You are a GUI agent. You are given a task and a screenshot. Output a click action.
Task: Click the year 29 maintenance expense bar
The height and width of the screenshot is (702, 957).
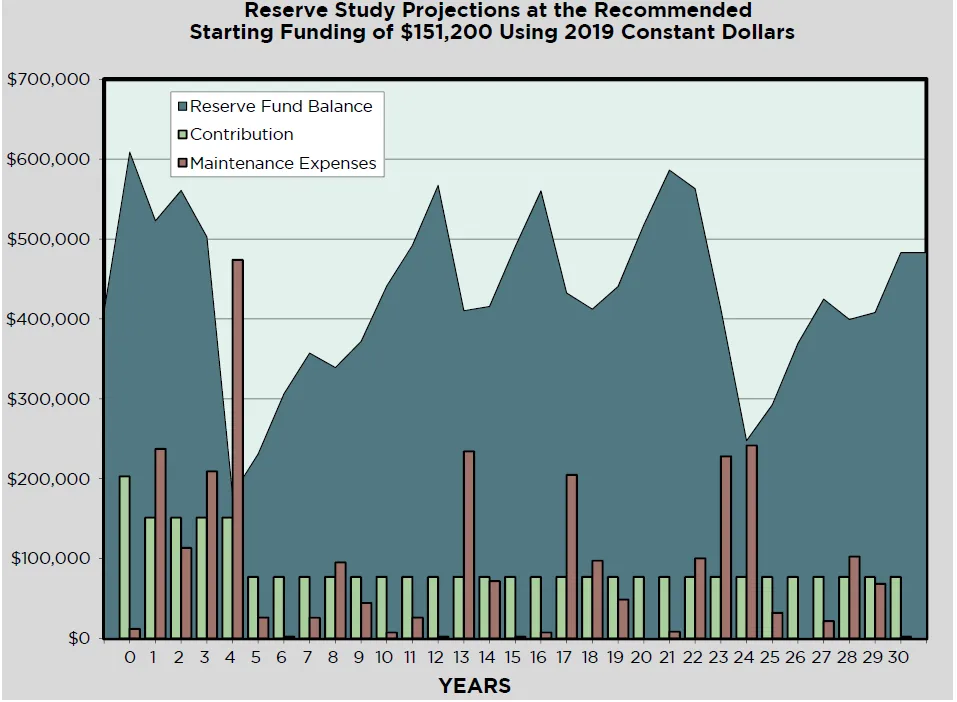click(x=880, y=611)
